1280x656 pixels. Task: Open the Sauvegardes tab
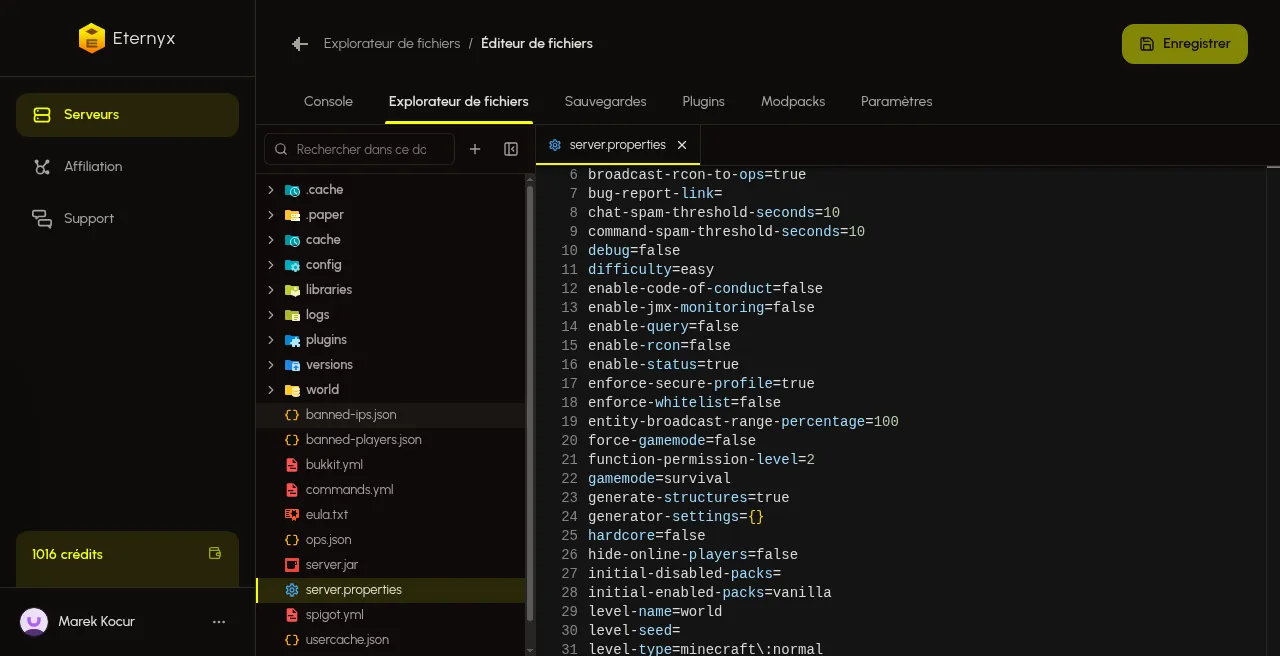[x=606, y=102]
